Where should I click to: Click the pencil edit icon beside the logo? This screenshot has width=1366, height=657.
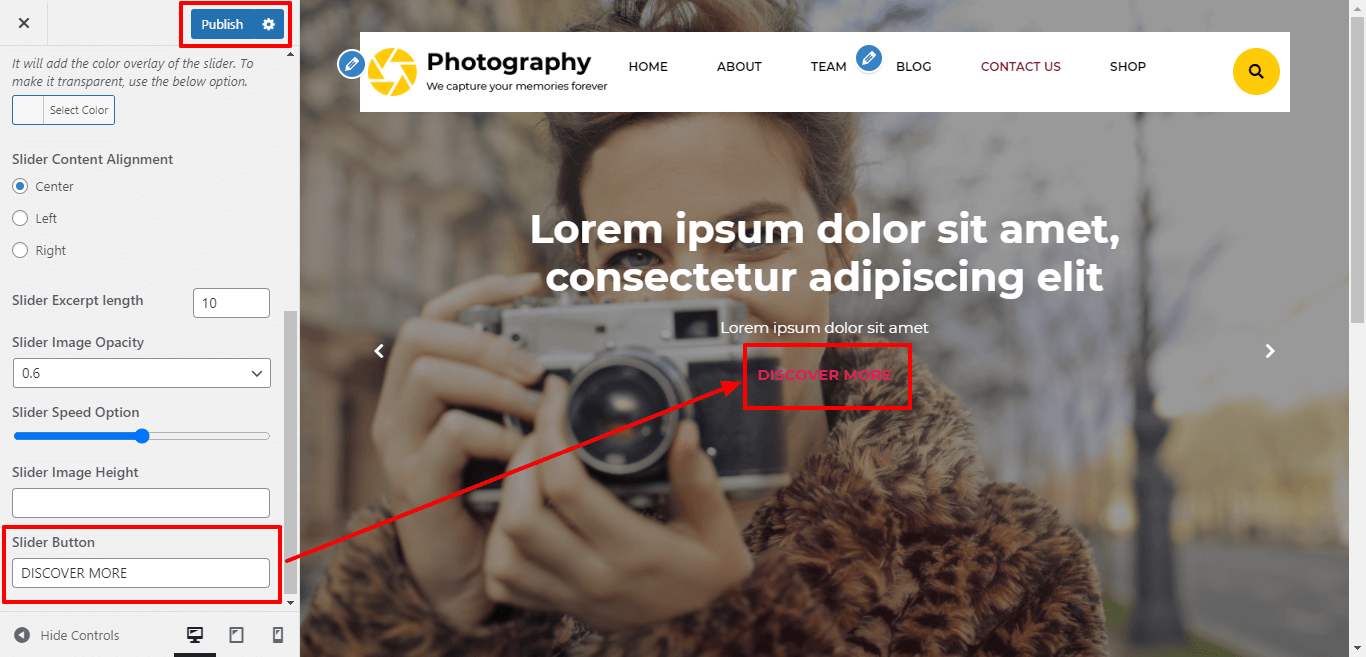pyautogui.click(x=351, y=64)
